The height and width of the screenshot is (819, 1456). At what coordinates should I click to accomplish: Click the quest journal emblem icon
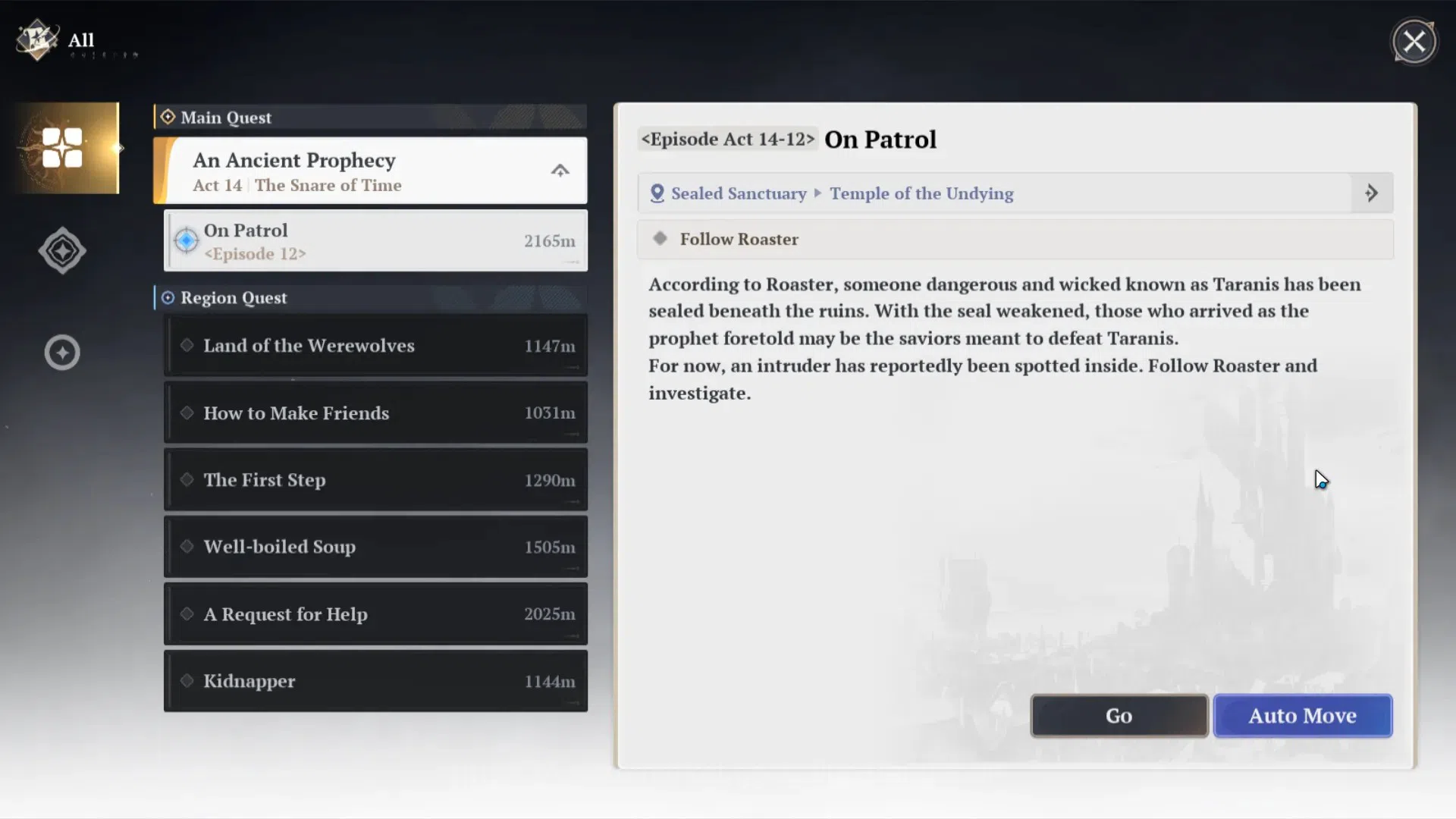pos(36,40)
